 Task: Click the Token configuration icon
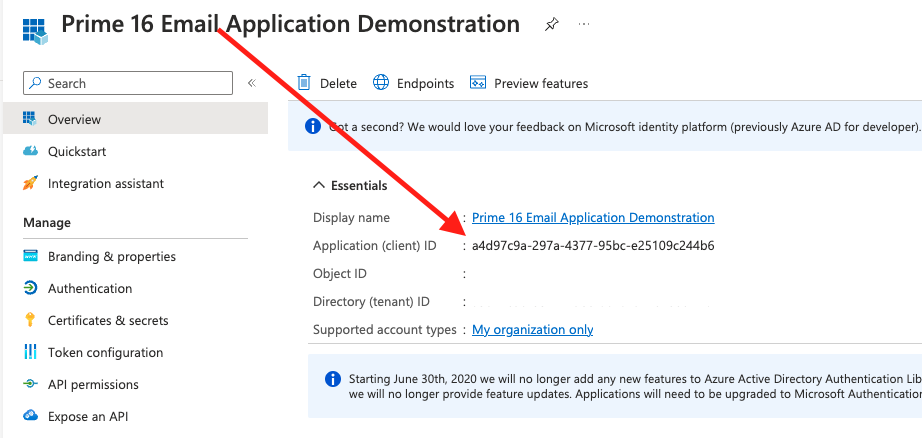point(30,352)
